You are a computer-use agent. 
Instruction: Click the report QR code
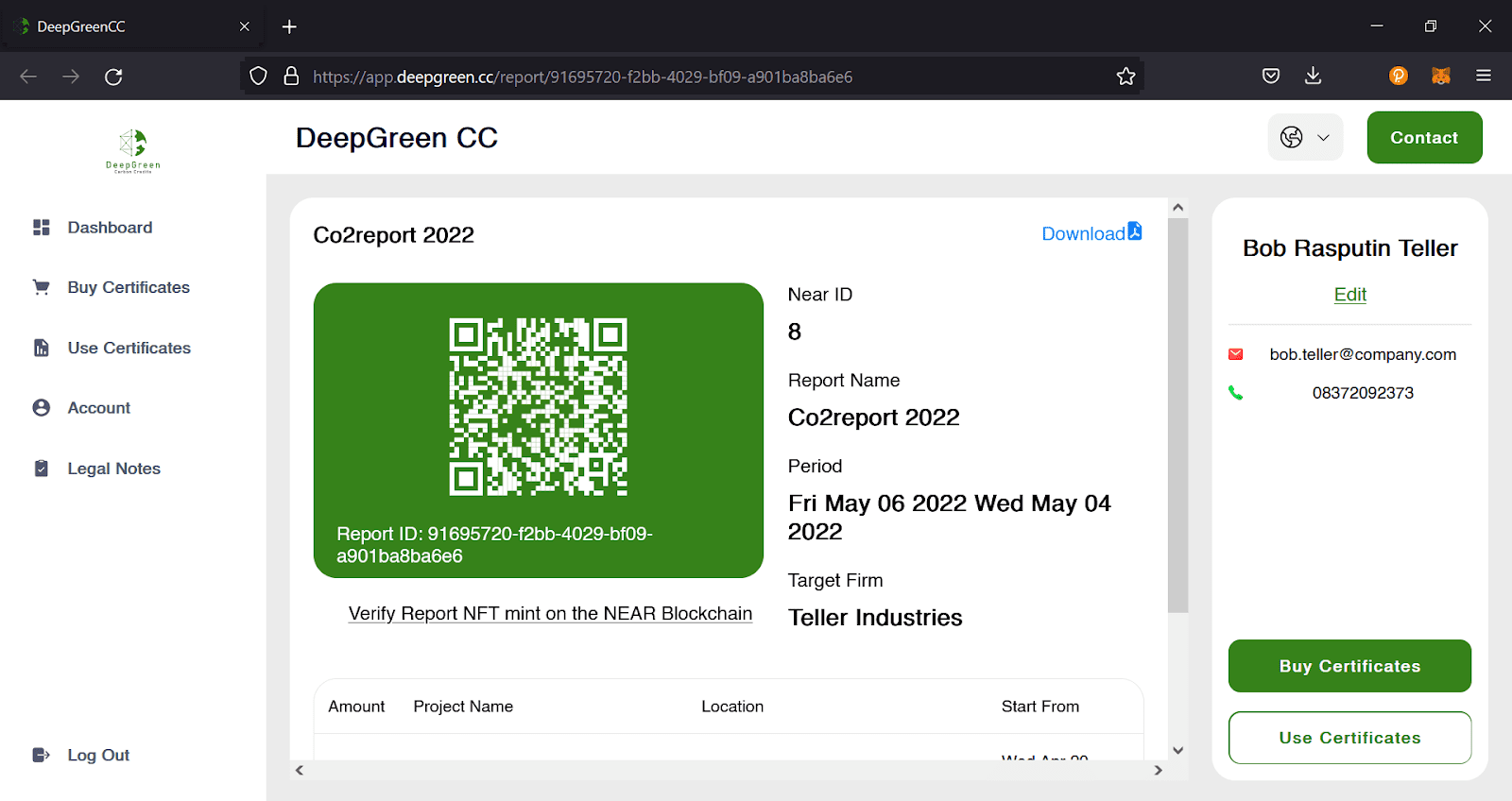(x=538, y=407)
